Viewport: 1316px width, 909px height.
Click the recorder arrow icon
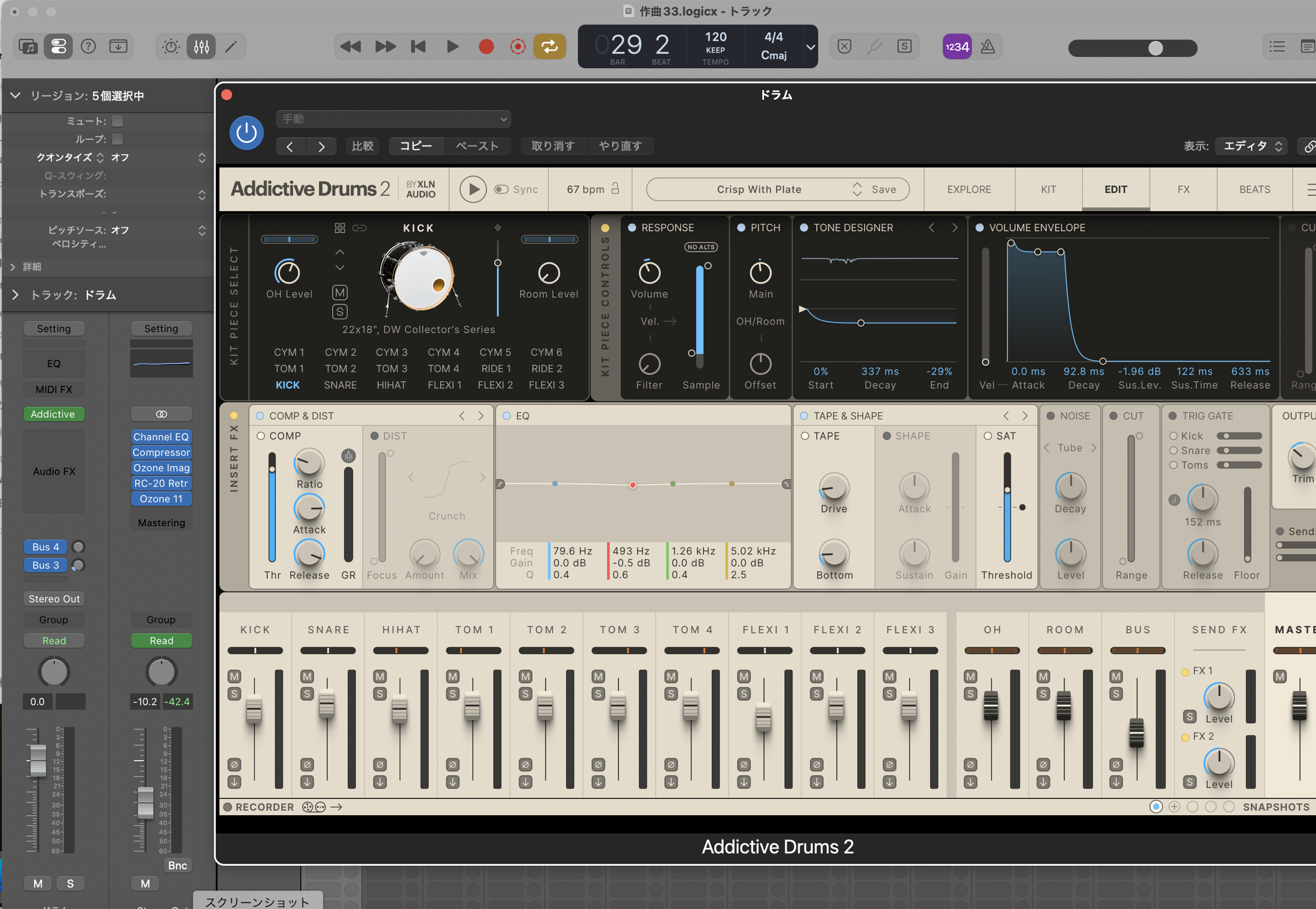coord(336,807)
